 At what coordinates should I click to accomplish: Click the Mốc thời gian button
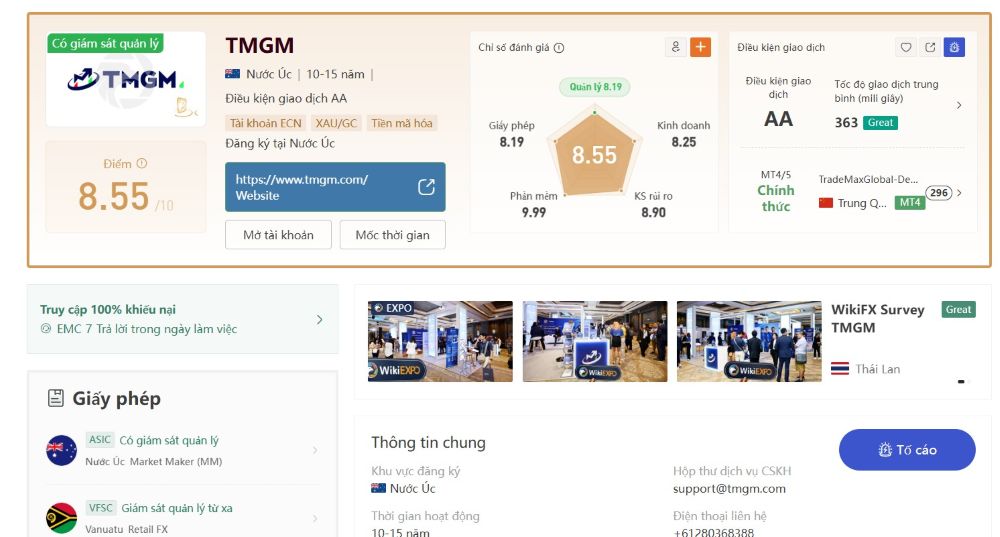tap(392, 235)
